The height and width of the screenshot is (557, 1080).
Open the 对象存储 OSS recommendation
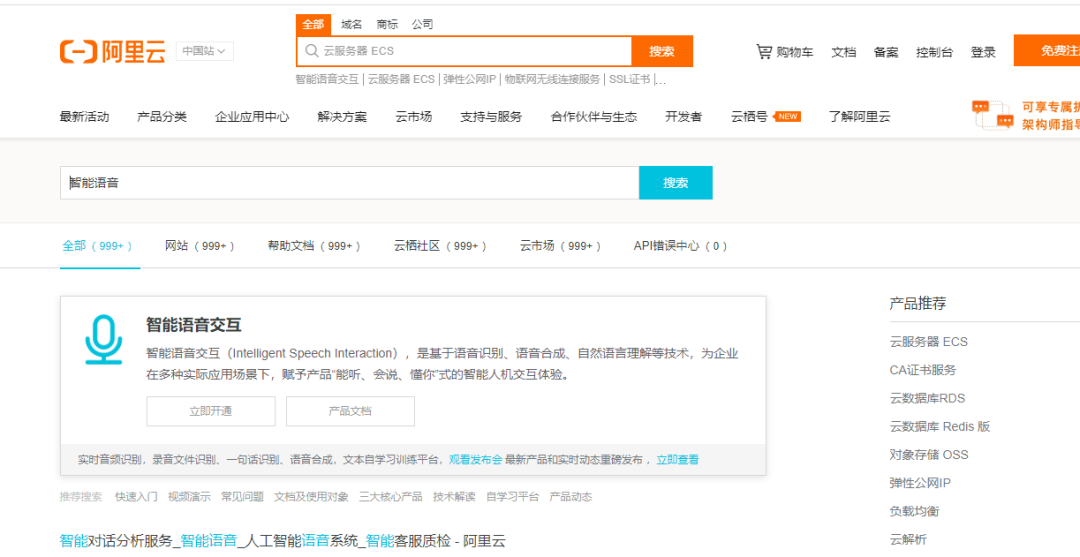[928, 454]
